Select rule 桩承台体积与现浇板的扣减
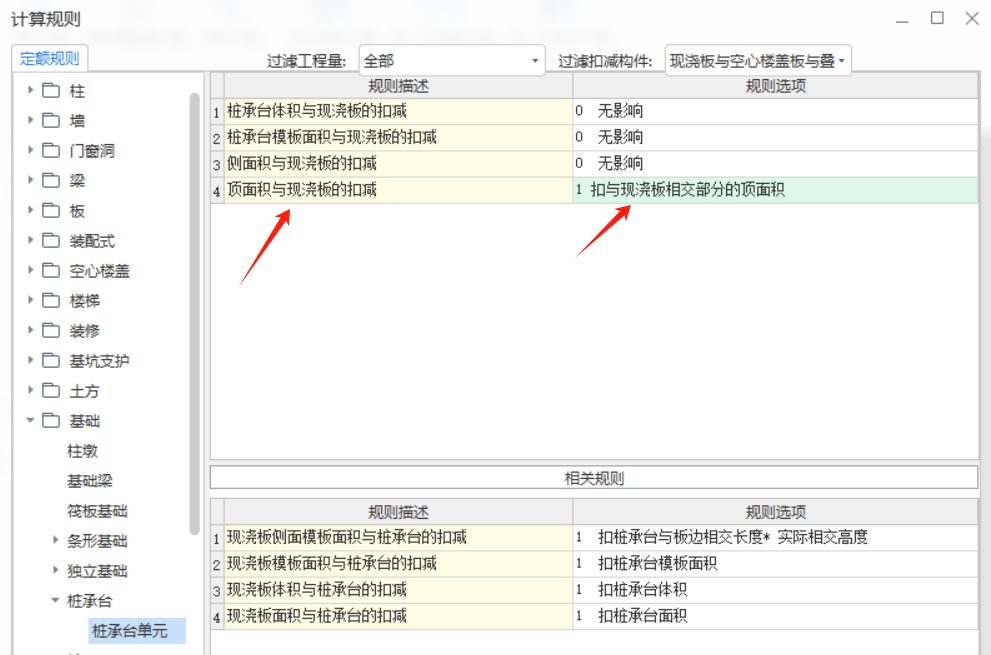The image size is (991, 655). coord(398,111)
